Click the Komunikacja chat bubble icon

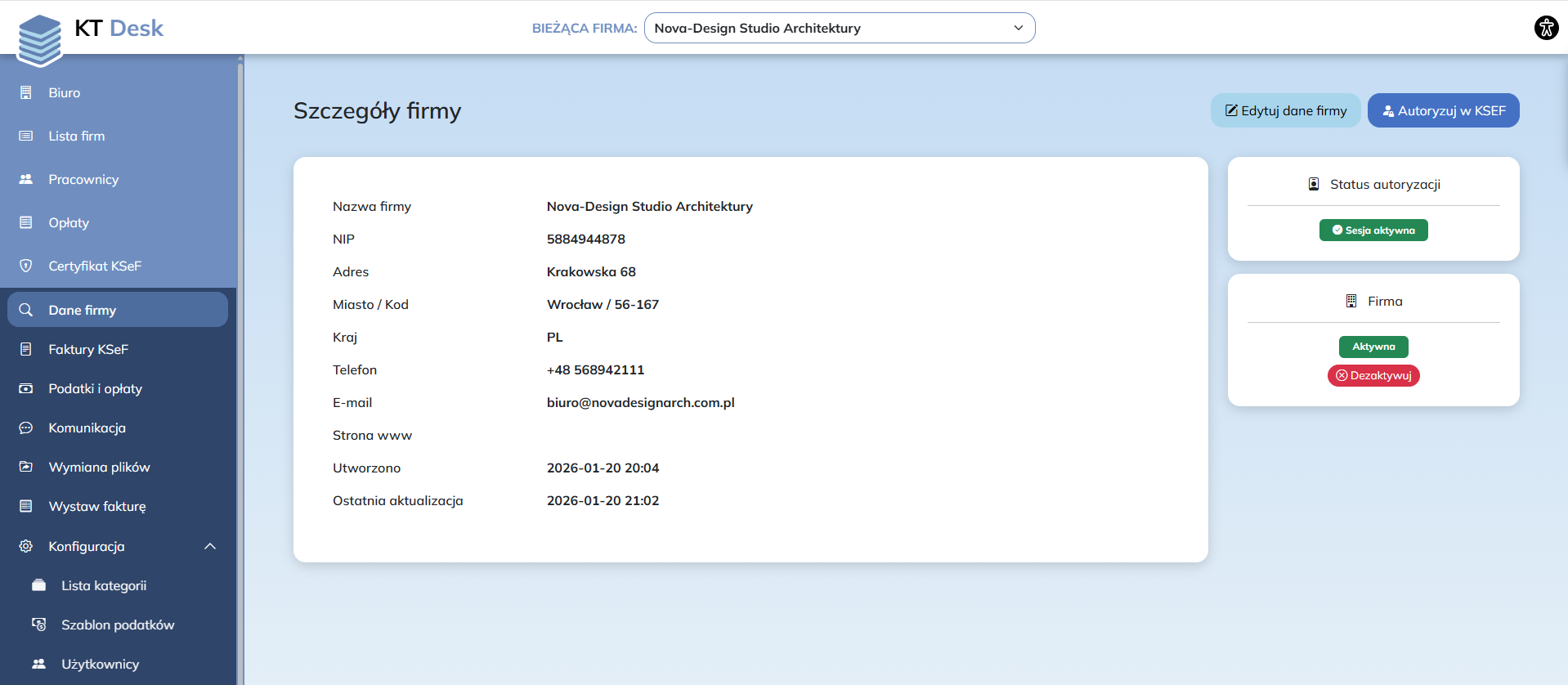(x=26, y=428)
